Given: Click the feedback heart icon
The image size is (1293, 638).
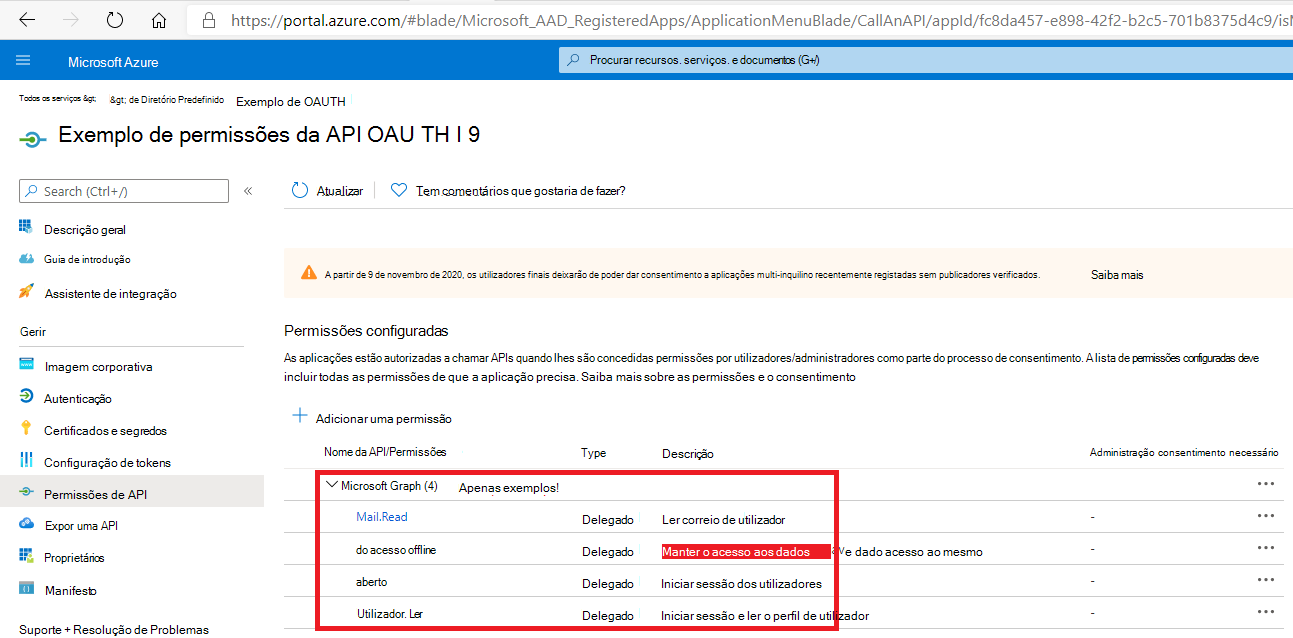Looking at the screenshot, I should tap(398, 190).
